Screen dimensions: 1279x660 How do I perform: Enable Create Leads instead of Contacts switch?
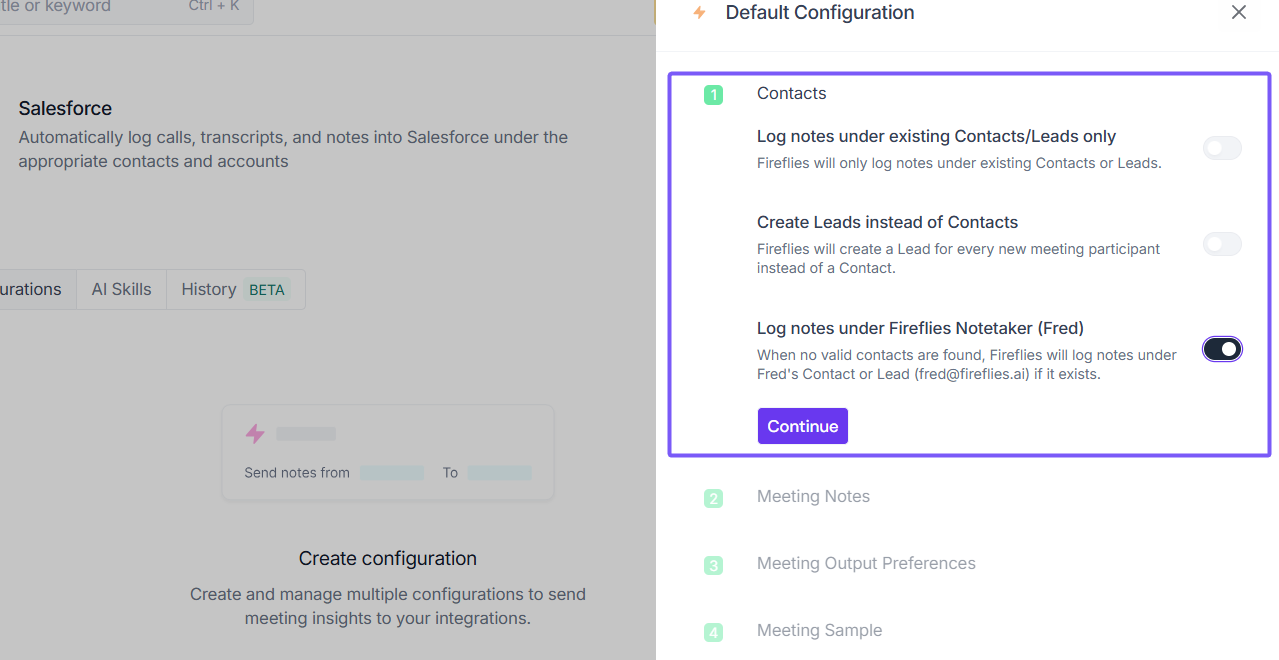[1222, 244]
